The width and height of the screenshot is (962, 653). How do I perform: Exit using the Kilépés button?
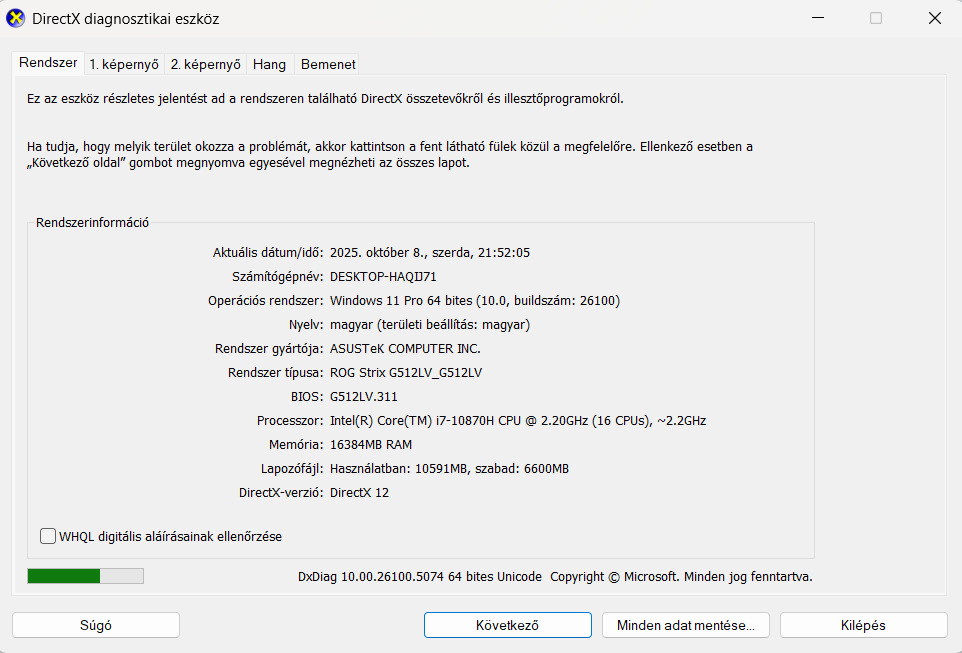863,625
